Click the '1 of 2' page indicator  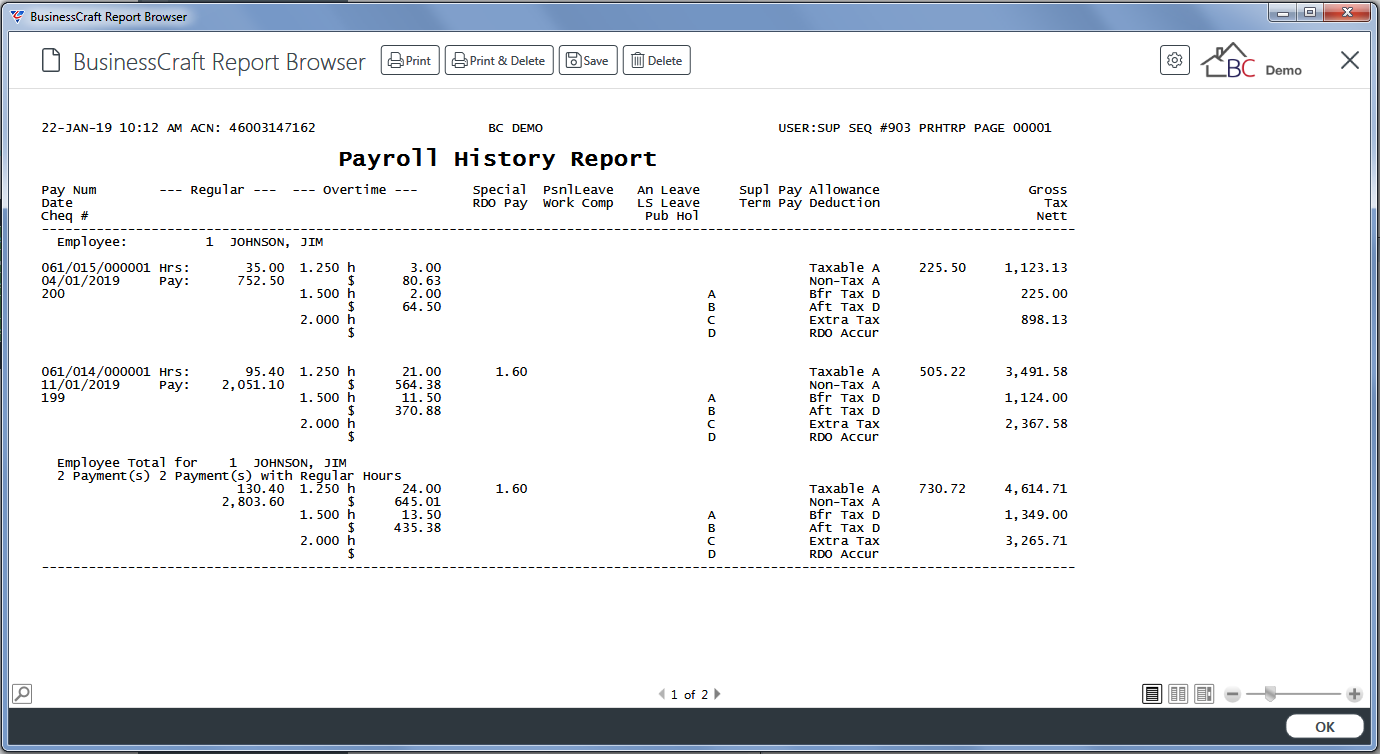tap(689, 694)
